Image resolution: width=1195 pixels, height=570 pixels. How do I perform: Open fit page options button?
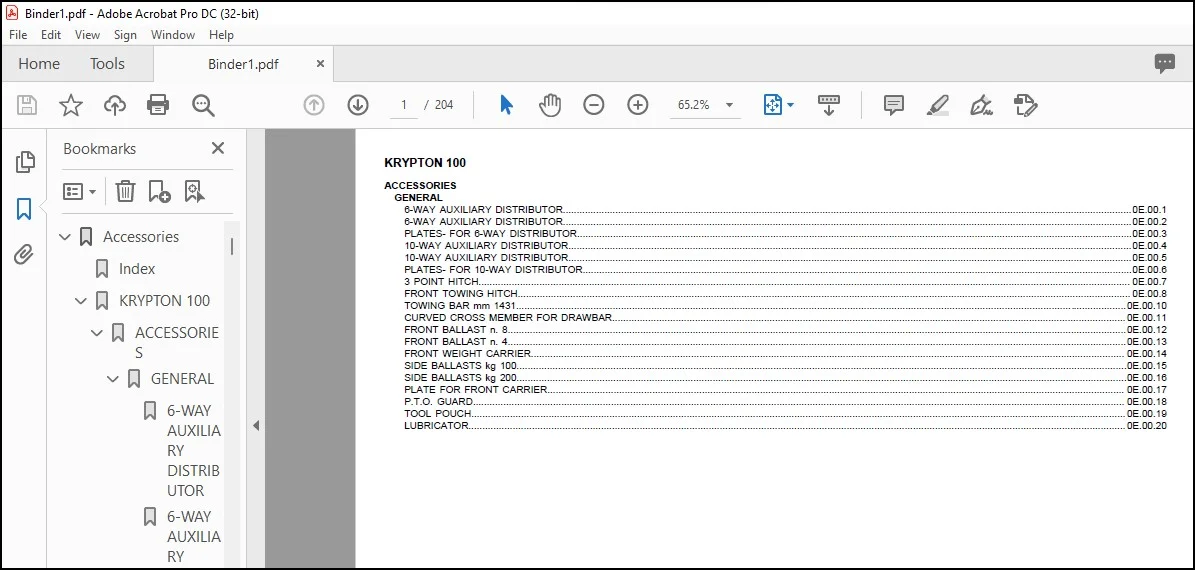pyautogui.click(x=778, y=105)
